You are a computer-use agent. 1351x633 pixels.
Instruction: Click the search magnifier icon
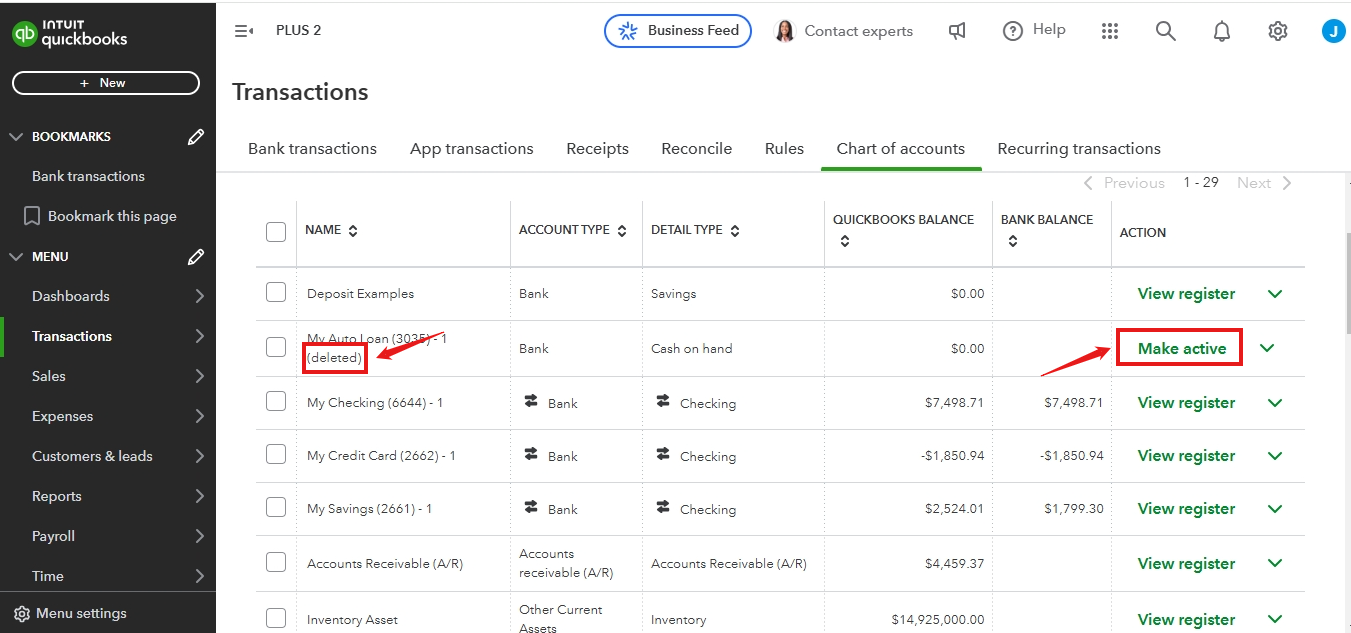point(1165,31)
